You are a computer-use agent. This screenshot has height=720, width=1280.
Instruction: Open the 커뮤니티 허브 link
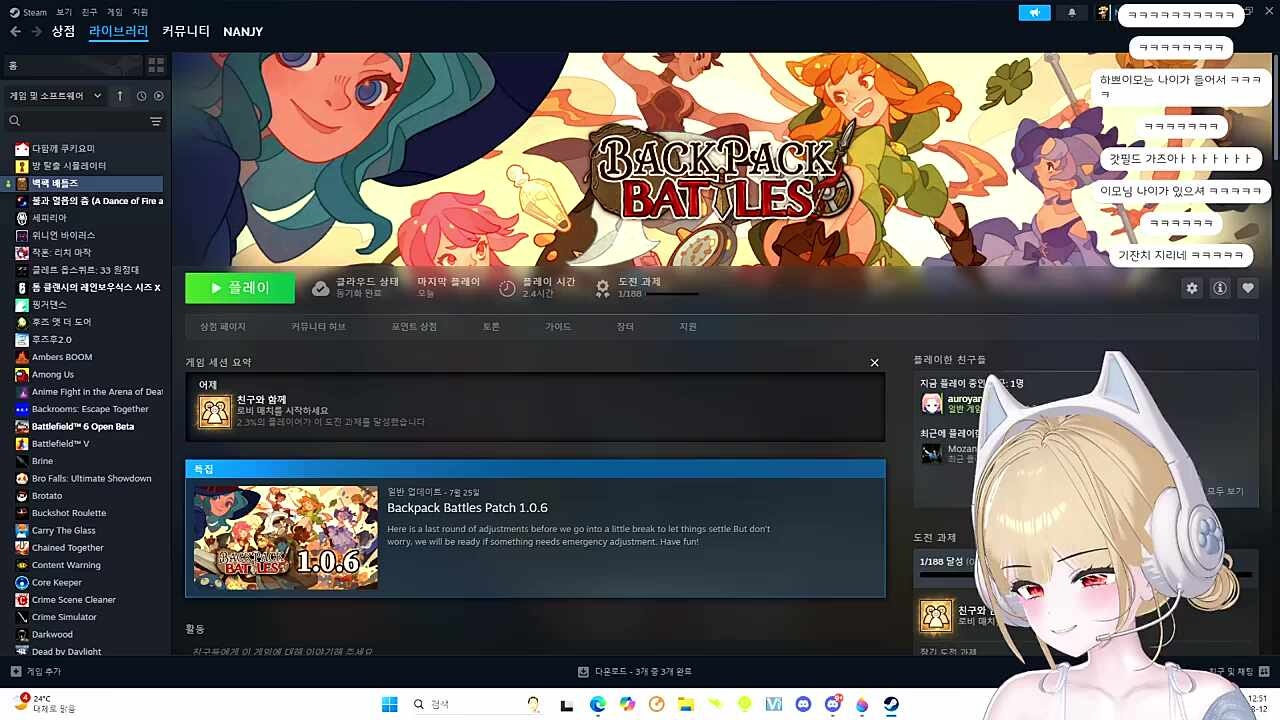[318, 327]
